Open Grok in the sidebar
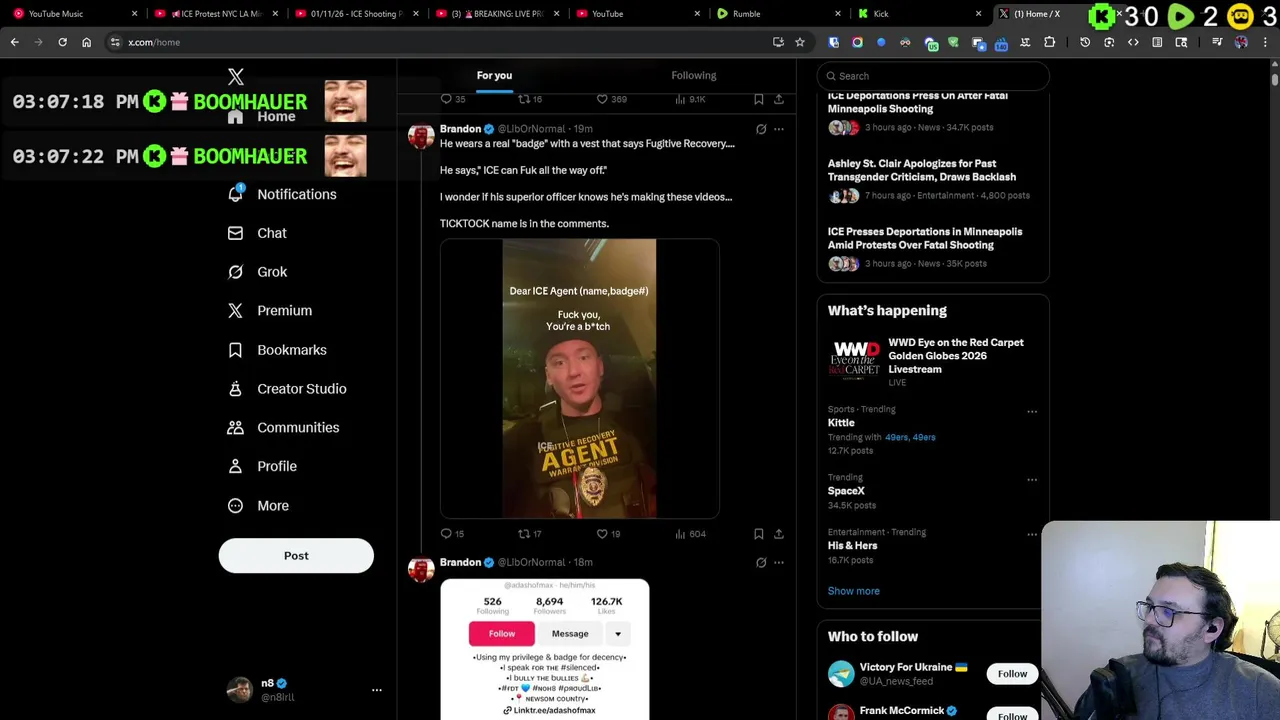 [258, 272]
